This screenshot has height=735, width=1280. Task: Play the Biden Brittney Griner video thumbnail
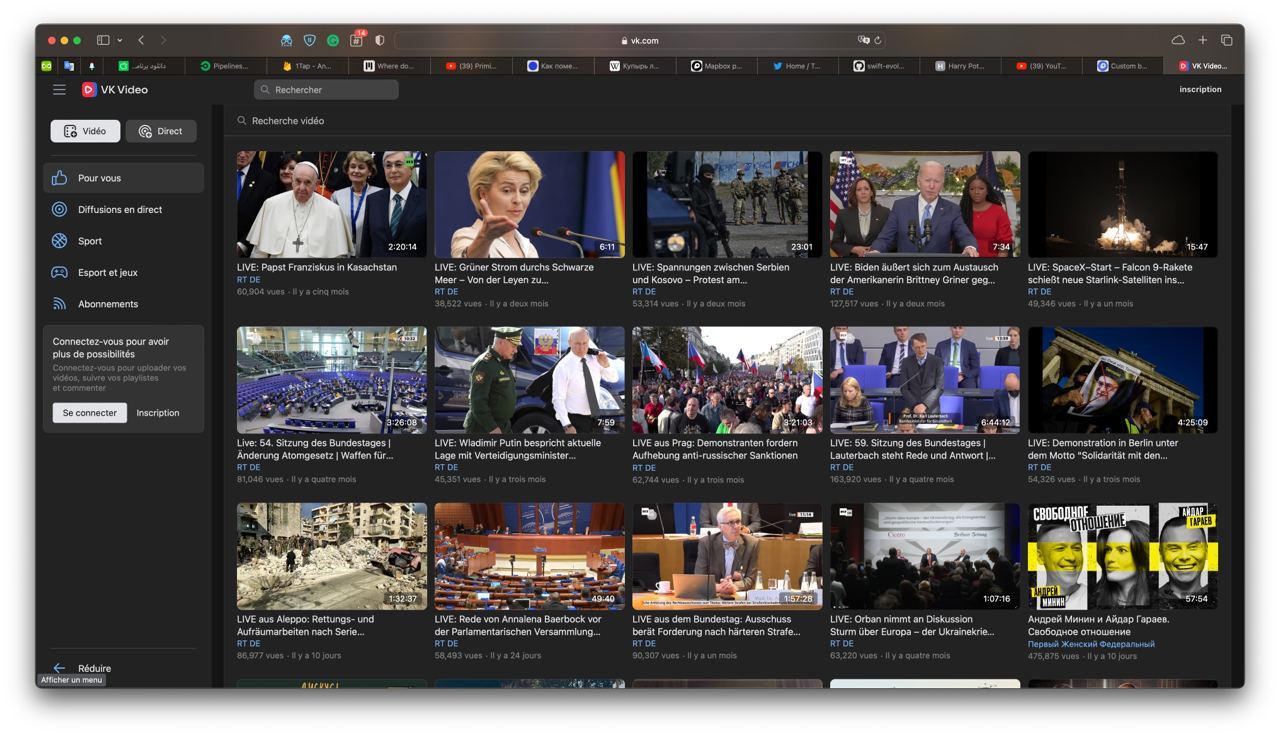925,205
